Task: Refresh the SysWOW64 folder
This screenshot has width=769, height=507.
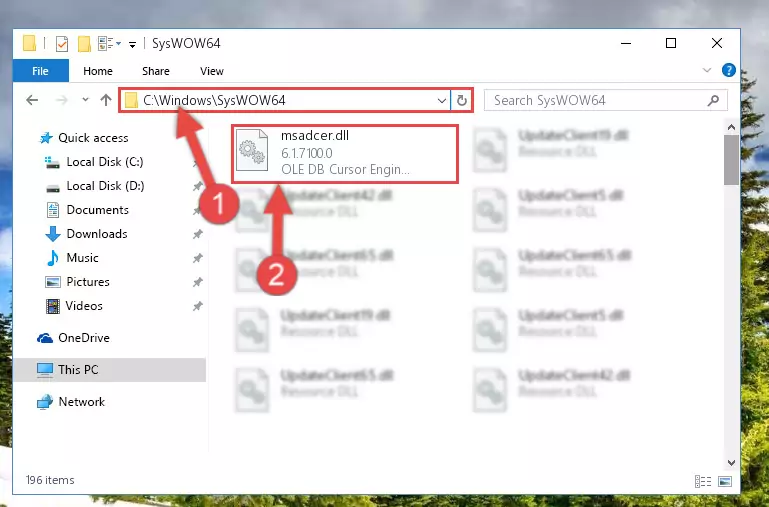Action: click(x=461, y=101)
